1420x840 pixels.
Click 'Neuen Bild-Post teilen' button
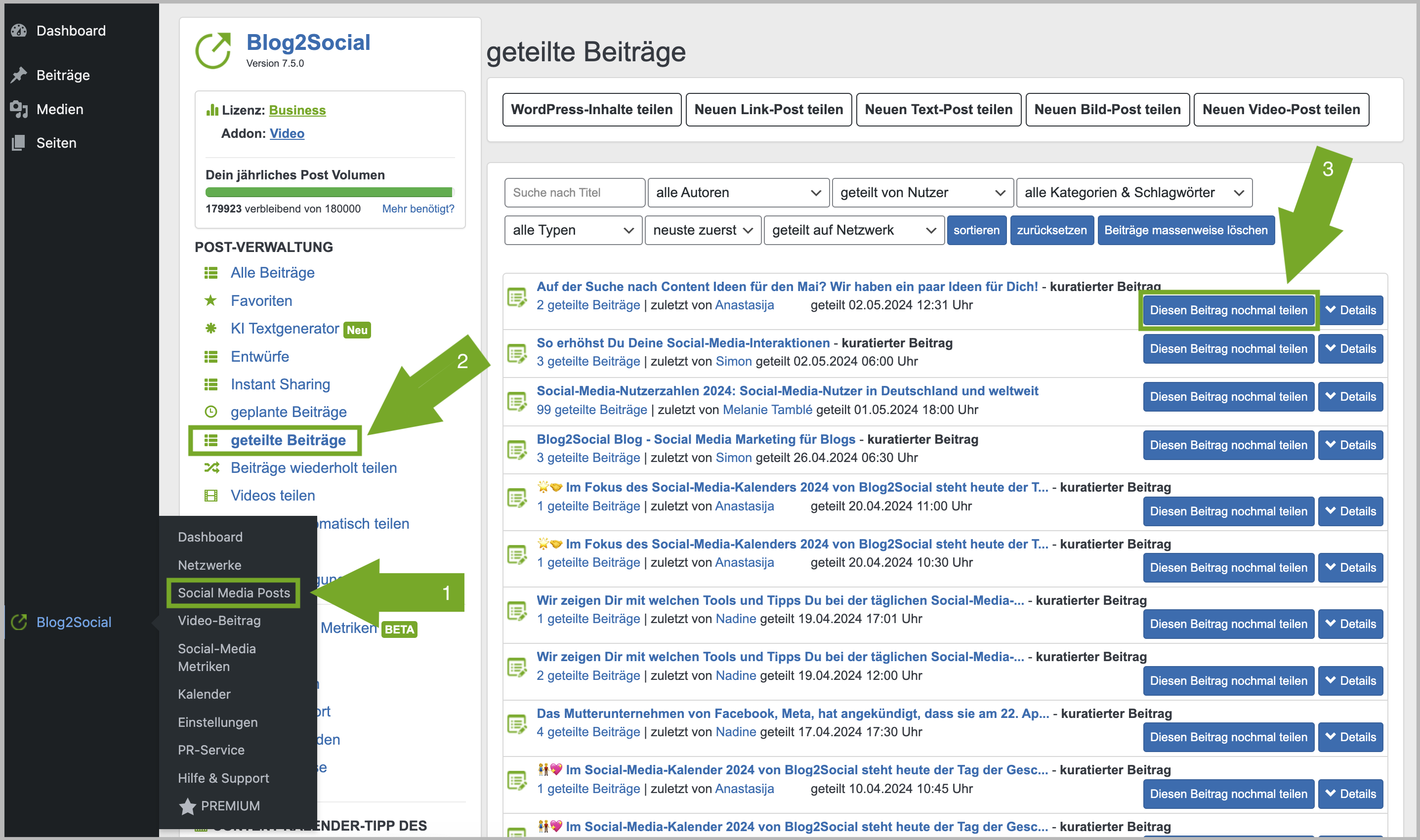click(1107, 109)
